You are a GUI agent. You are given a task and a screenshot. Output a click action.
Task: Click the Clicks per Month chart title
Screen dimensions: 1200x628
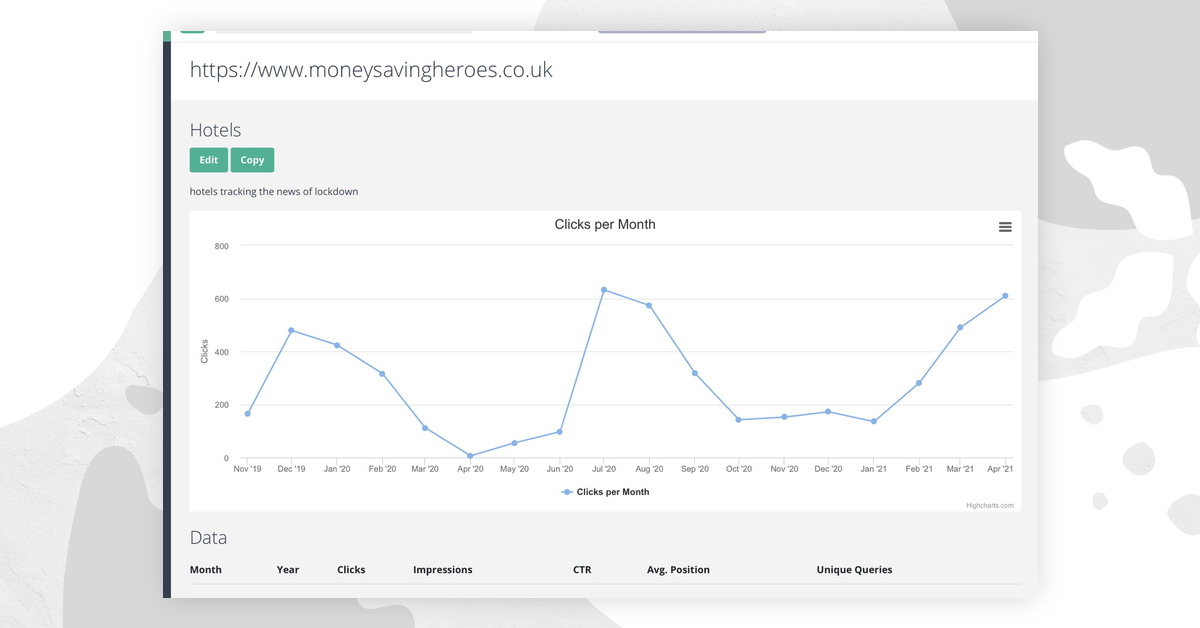point(604,224)
